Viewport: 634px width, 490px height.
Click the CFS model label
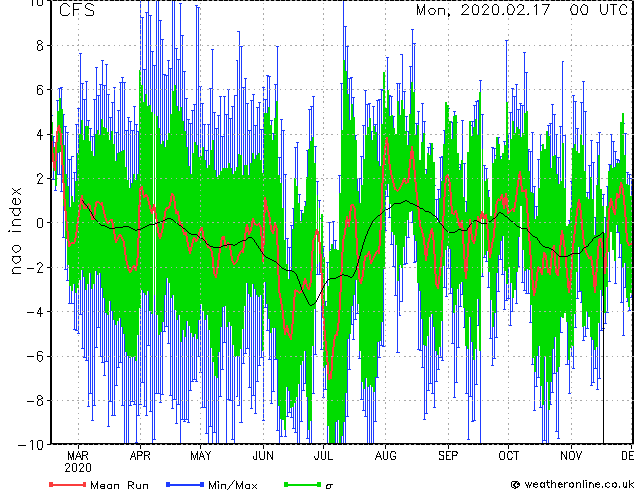77,10
